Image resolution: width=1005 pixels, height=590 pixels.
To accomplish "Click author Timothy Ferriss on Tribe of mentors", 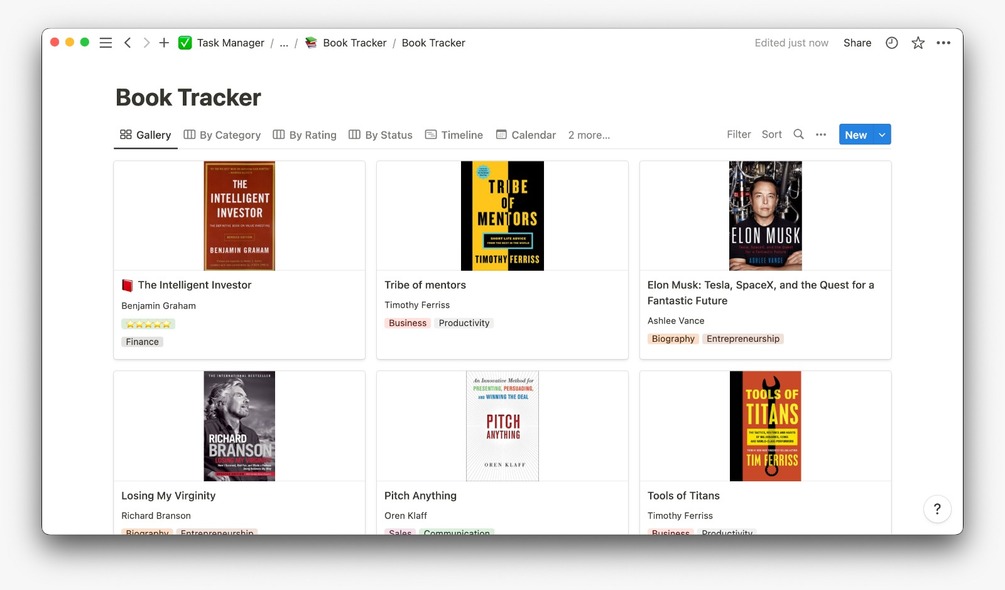I will [417, 305].
